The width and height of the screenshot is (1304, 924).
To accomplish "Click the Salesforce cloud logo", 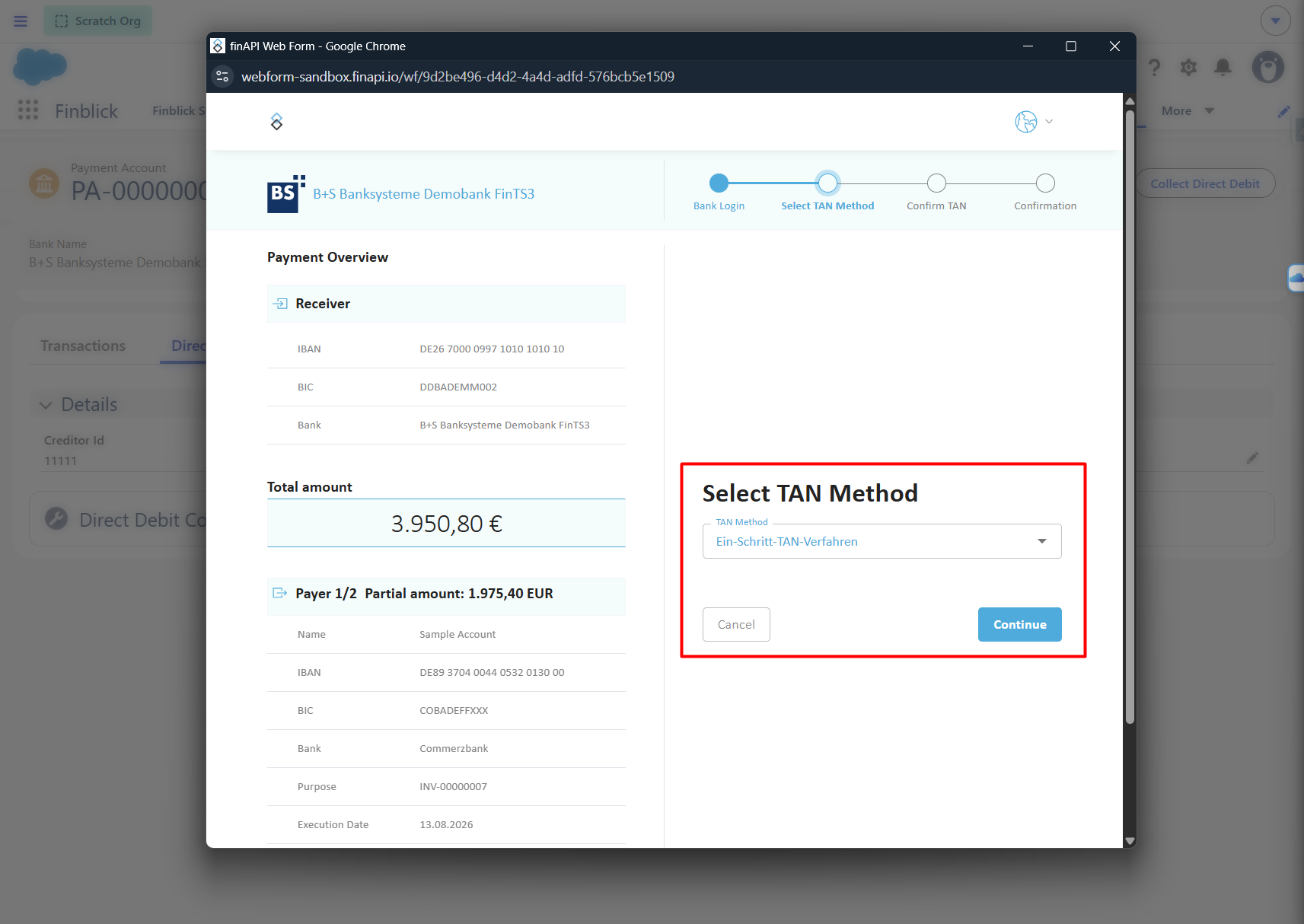I will coord(40,67).
